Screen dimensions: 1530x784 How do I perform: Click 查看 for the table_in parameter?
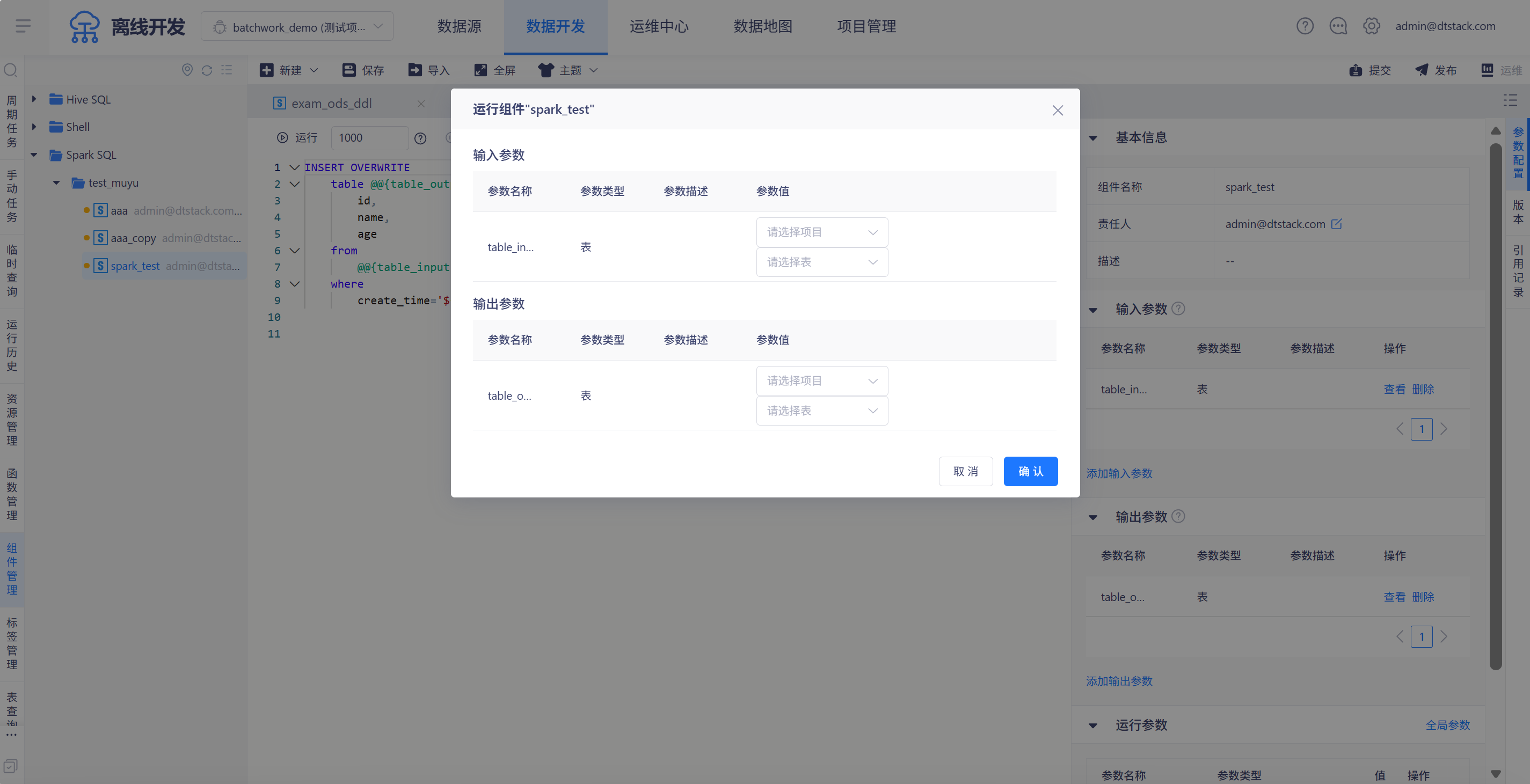click(1394, 390)
